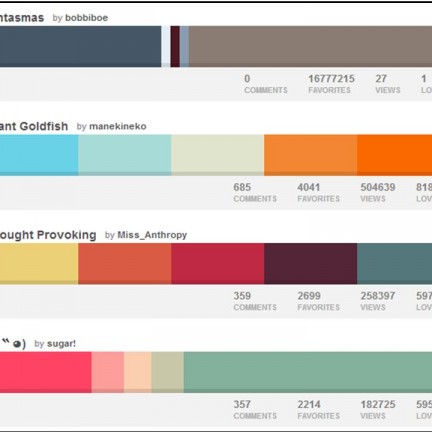The width and height of the screenshot is (432, 432).
Task: Pick the pale aqua swatch in Giant Goldfish
Action: 125,155
